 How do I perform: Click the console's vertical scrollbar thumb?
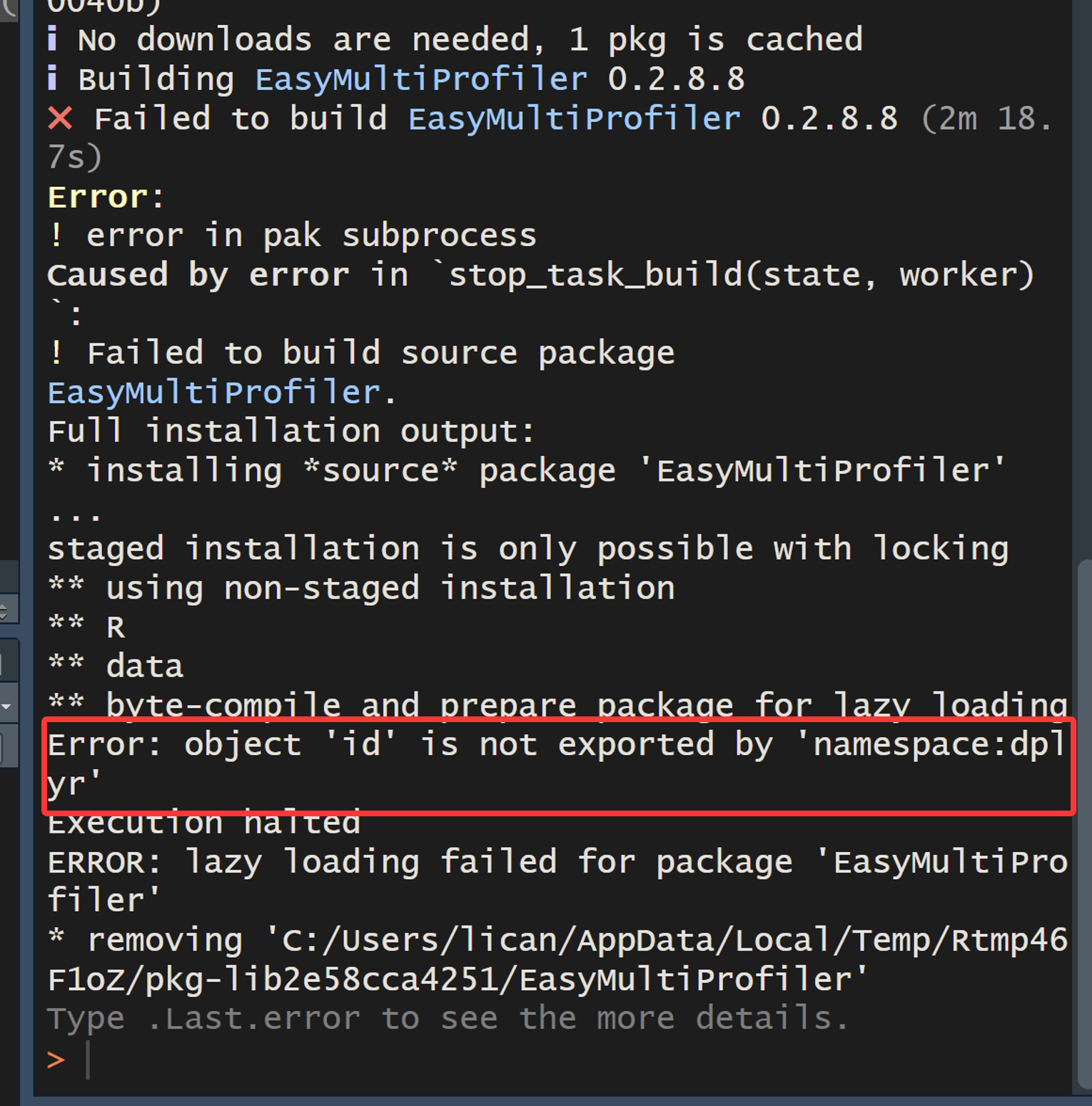coord(1083,821)
